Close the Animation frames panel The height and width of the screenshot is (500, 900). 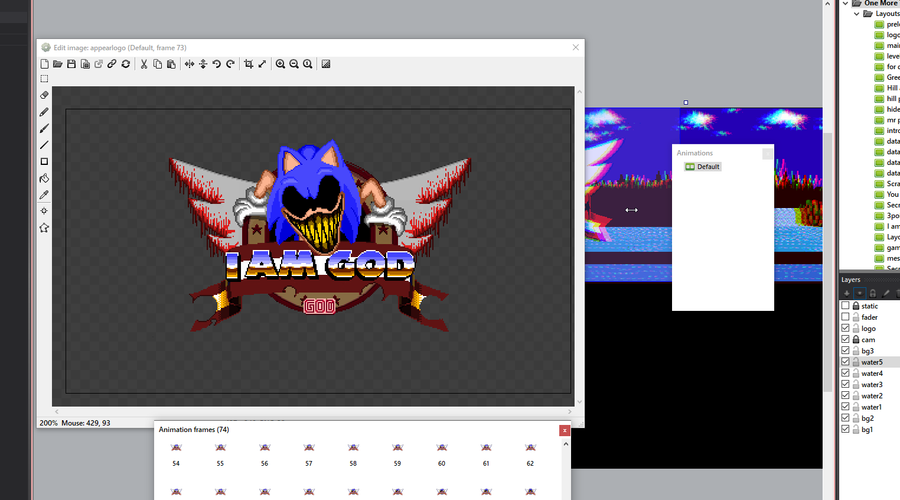(x=564, y=430)
